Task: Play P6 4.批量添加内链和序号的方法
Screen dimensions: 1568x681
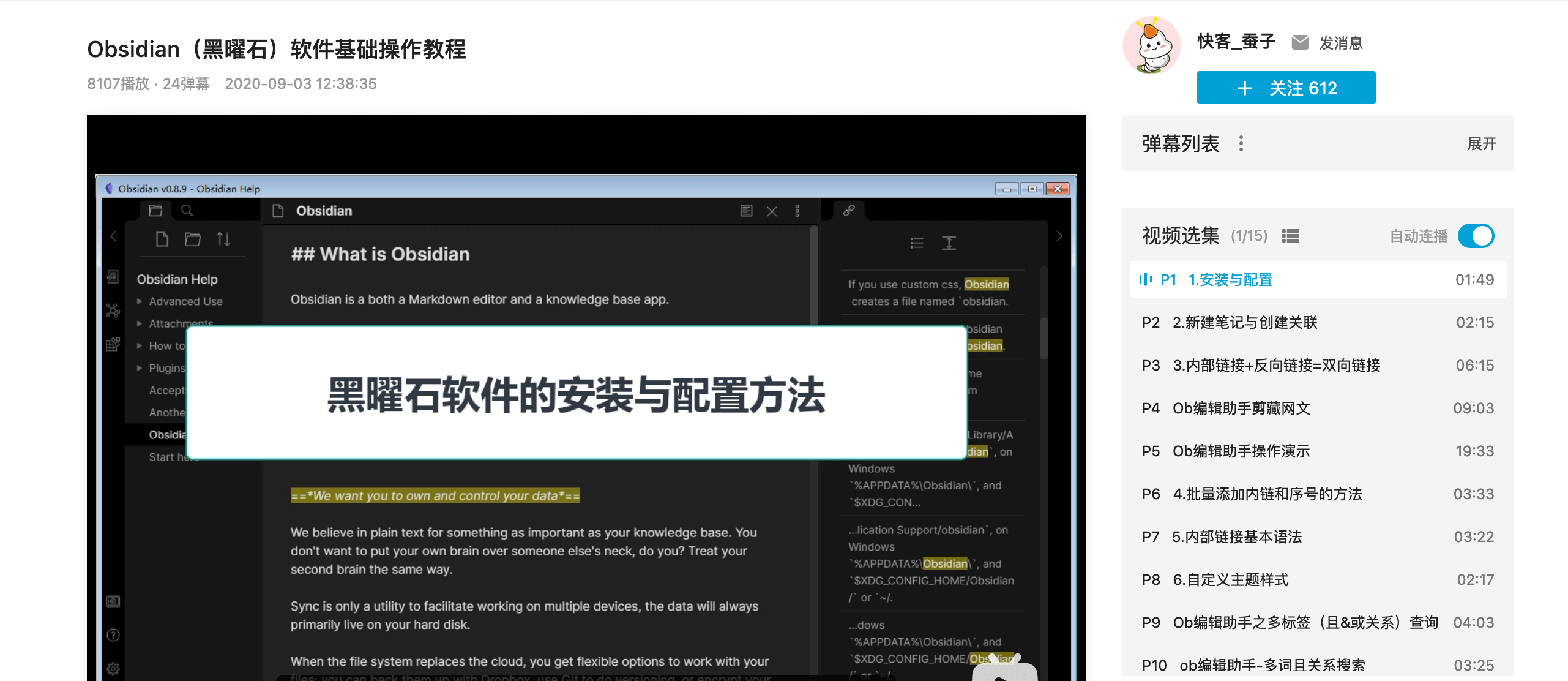Action: coord(1318,494)
